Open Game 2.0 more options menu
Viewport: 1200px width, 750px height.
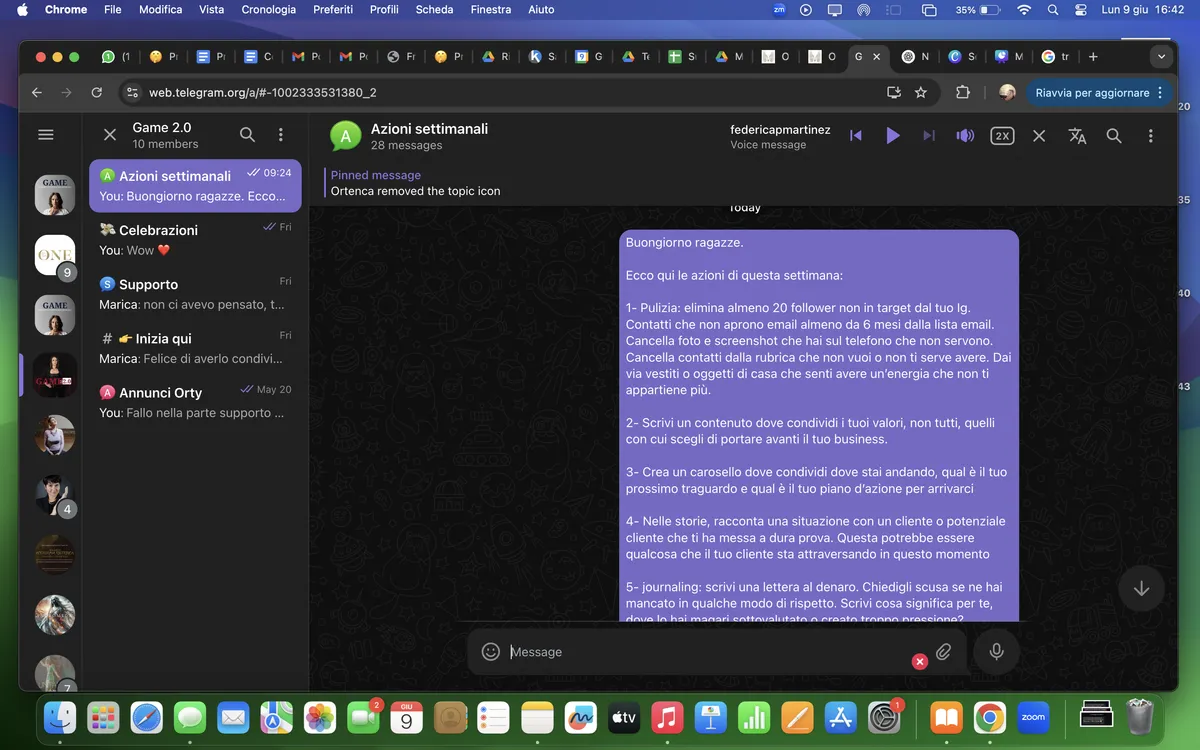pos(281,135)
